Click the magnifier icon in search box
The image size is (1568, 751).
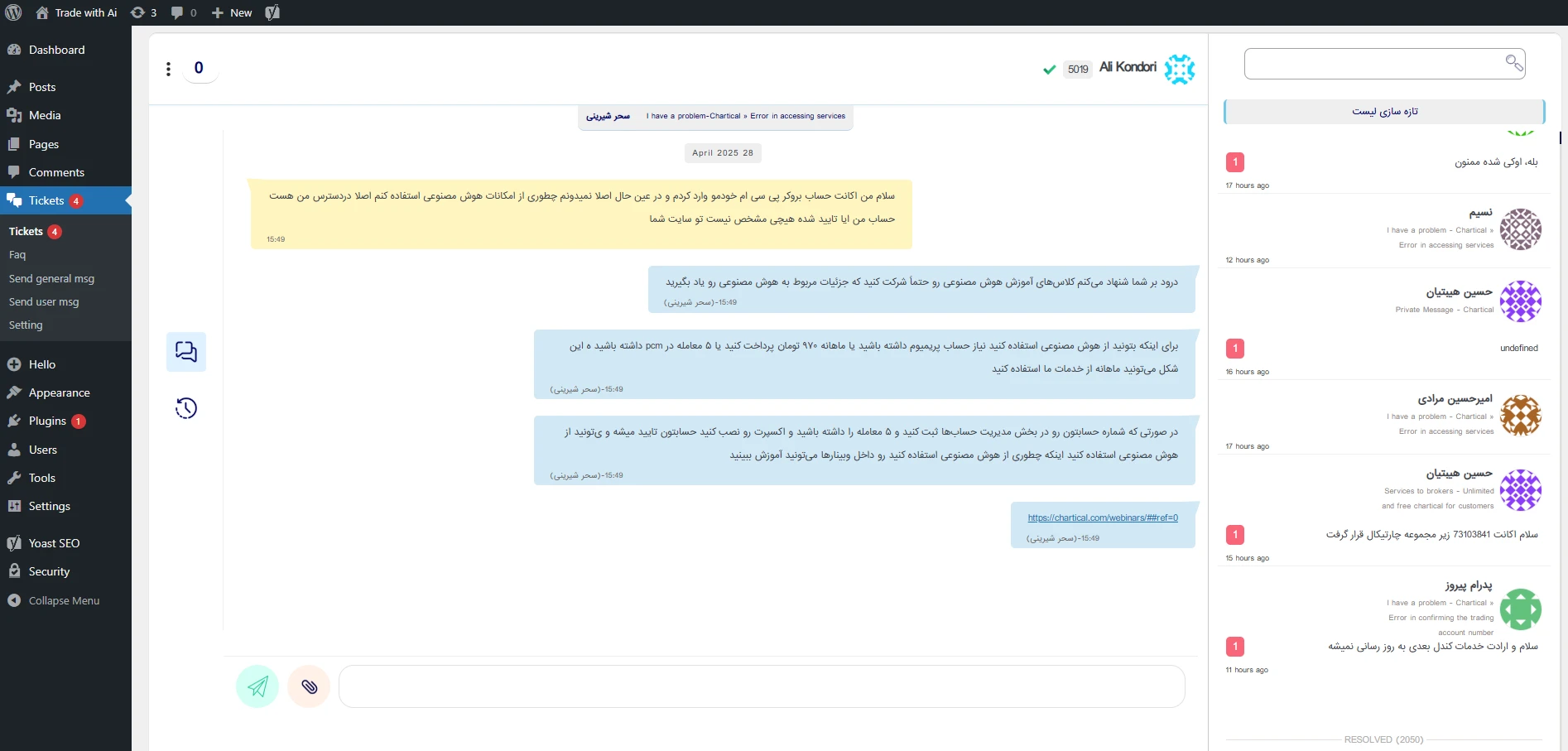[x=1513, y=63]
